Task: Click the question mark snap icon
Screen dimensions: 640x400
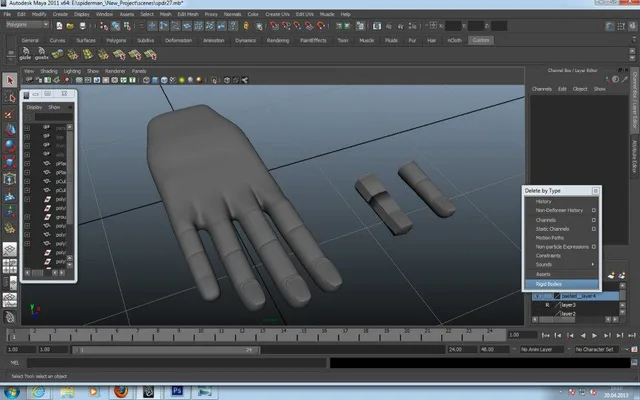Action: tap(233, 26)
